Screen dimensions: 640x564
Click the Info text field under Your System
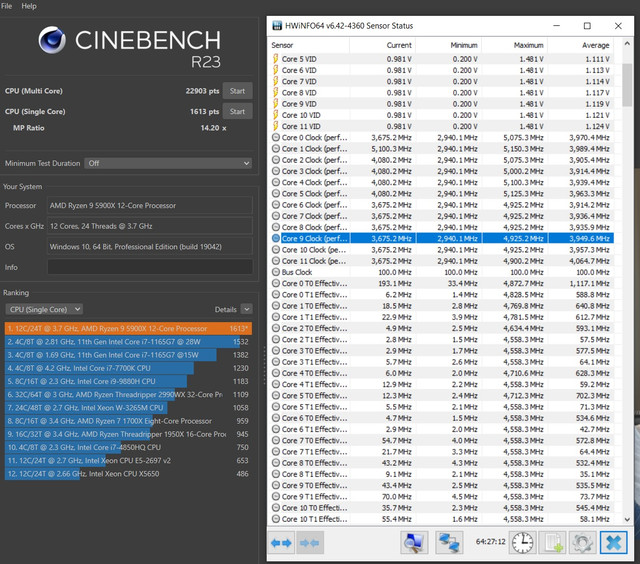(150, 267)
